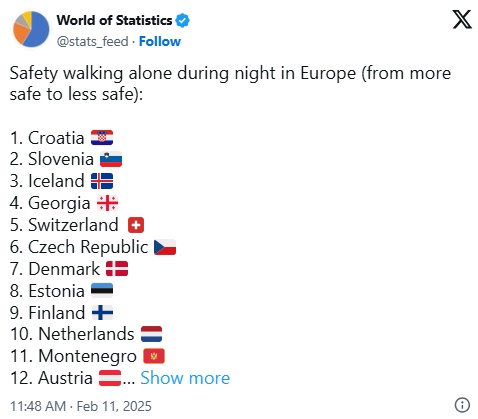Click the Finland flag emoji
Screen dimensions: 478x419
102,313
